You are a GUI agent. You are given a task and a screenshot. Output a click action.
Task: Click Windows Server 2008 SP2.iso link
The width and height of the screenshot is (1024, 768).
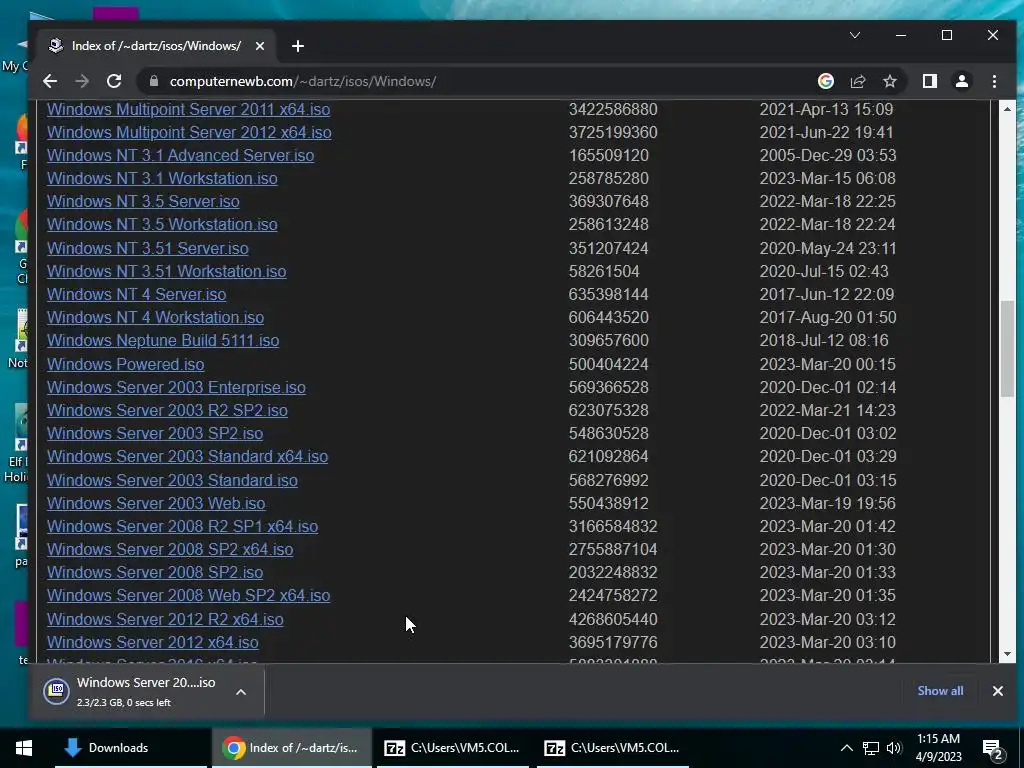click(x=155, y=572)
